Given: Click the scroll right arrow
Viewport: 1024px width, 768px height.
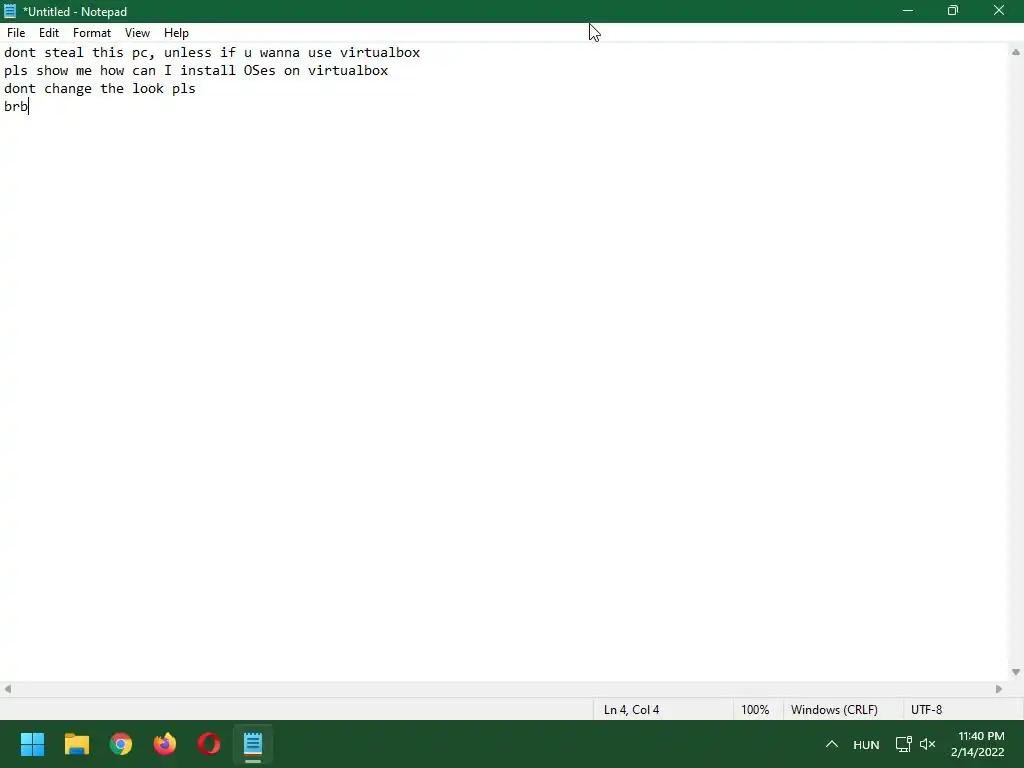Looking at the screenshot, I should click(999, 689).
